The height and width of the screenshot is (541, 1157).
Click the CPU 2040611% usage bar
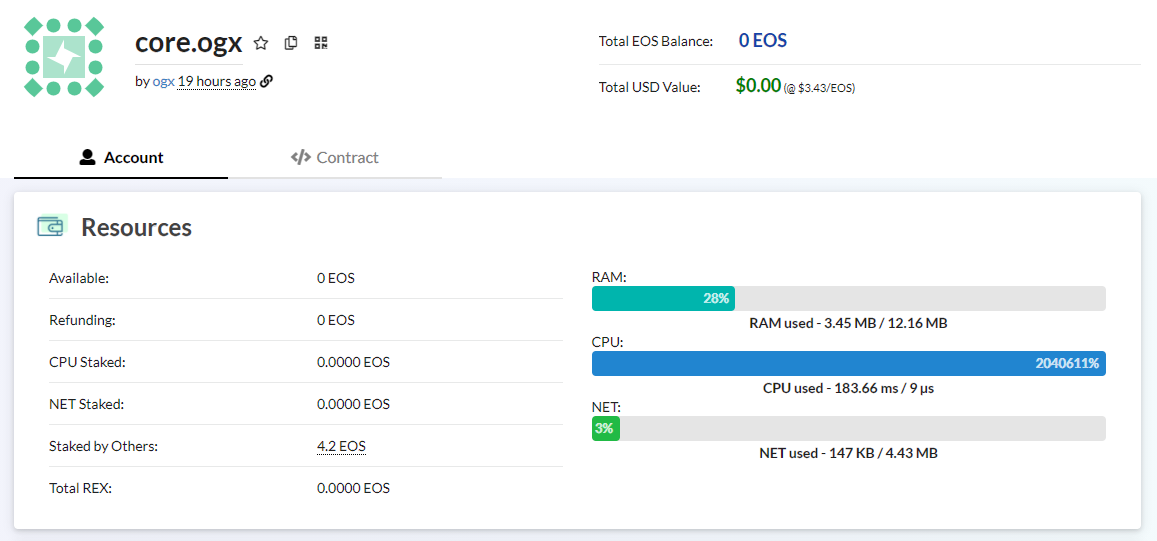[849, 364]
